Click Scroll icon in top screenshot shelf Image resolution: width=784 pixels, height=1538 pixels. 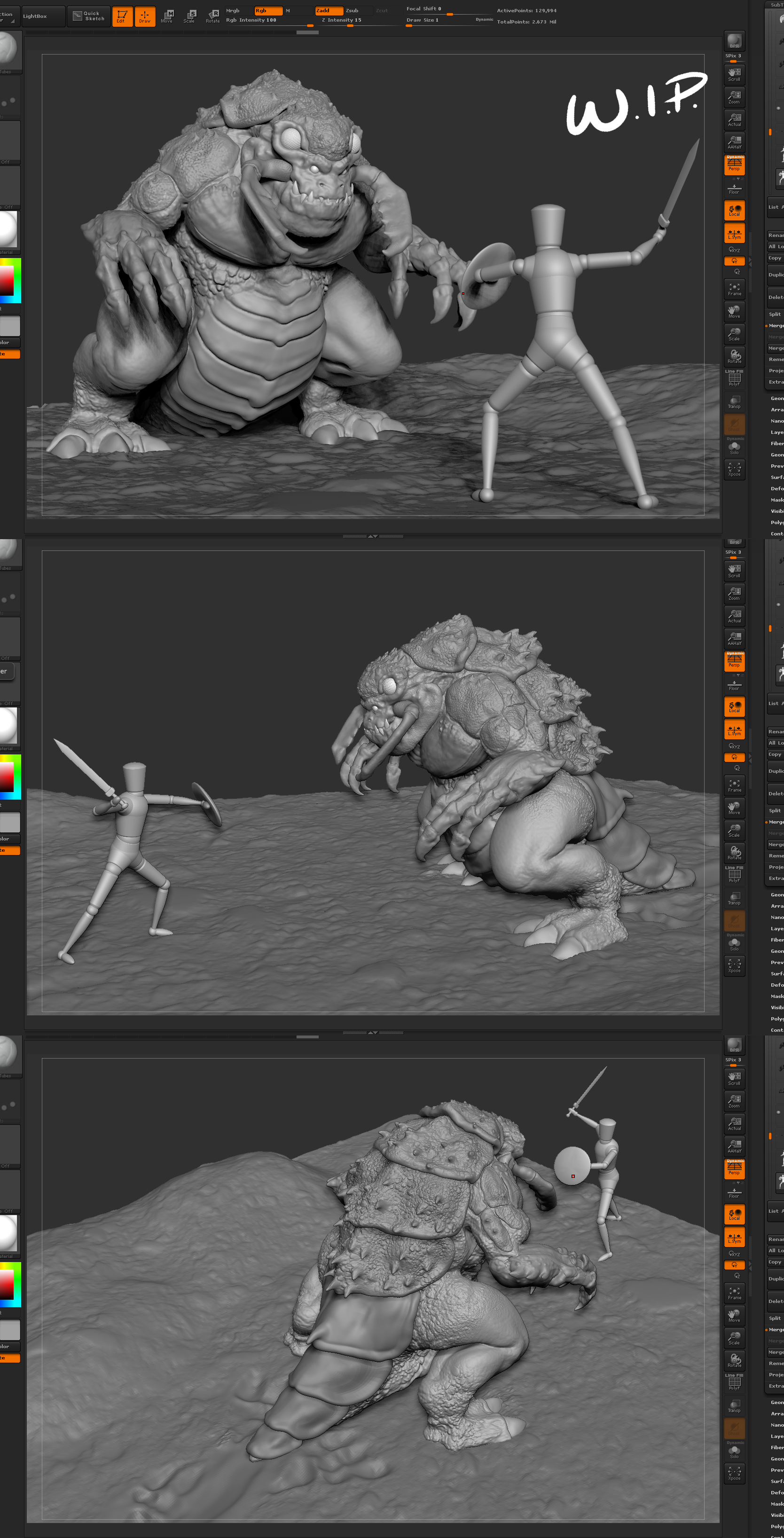(x=735, y=75)
